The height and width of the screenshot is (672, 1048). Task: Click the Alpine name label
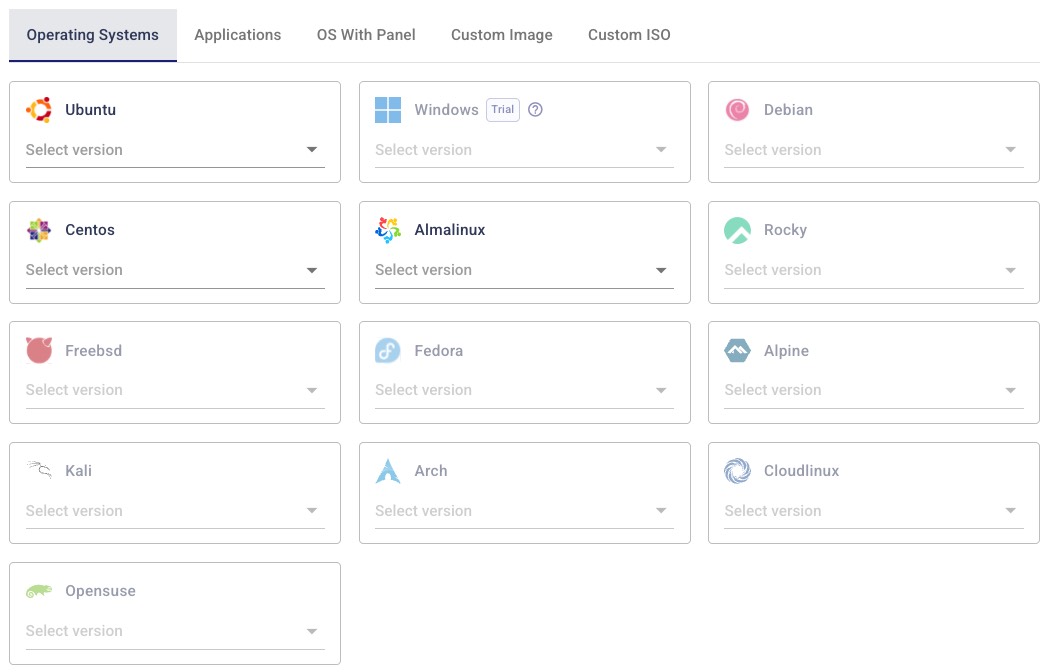point(787,350)
